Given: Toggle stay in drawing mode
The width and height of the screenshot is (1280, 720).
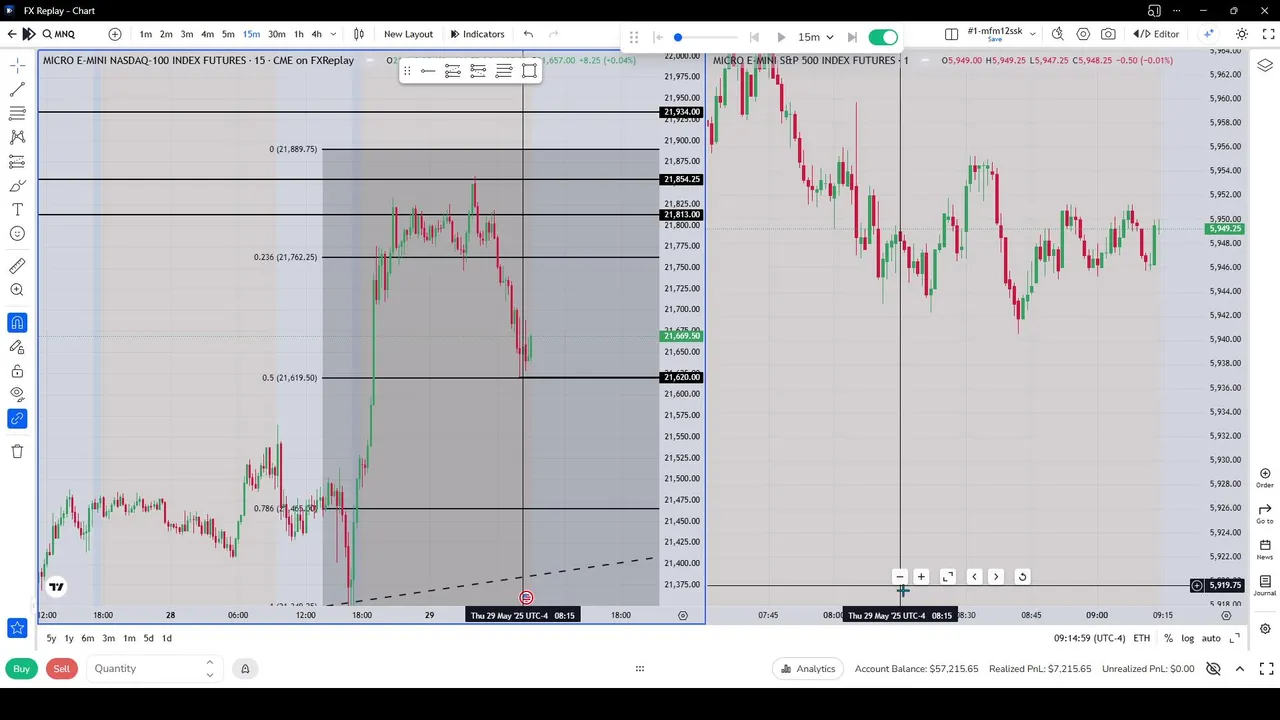Looking at the screenshot, I should [17, 347].
